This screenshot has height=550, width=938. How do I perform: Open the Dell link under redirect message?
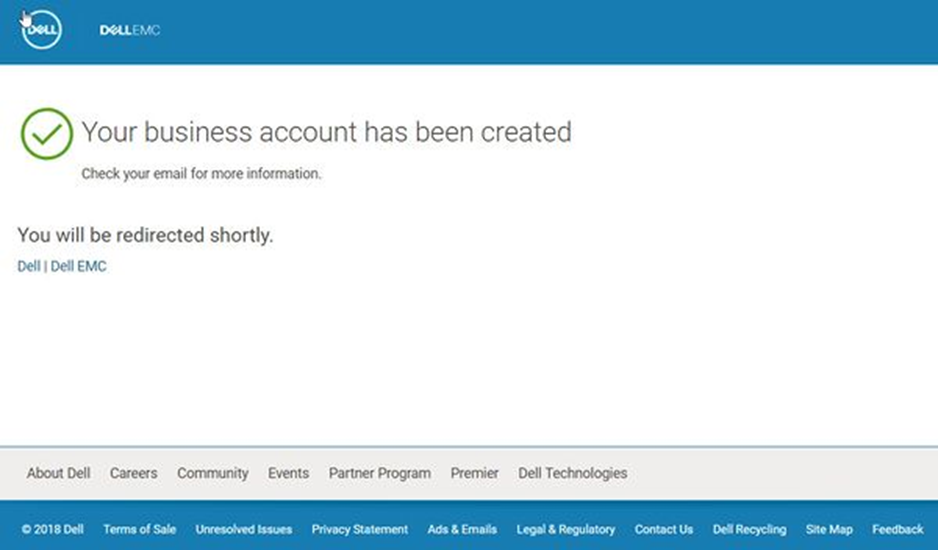(x=29, y=266)
